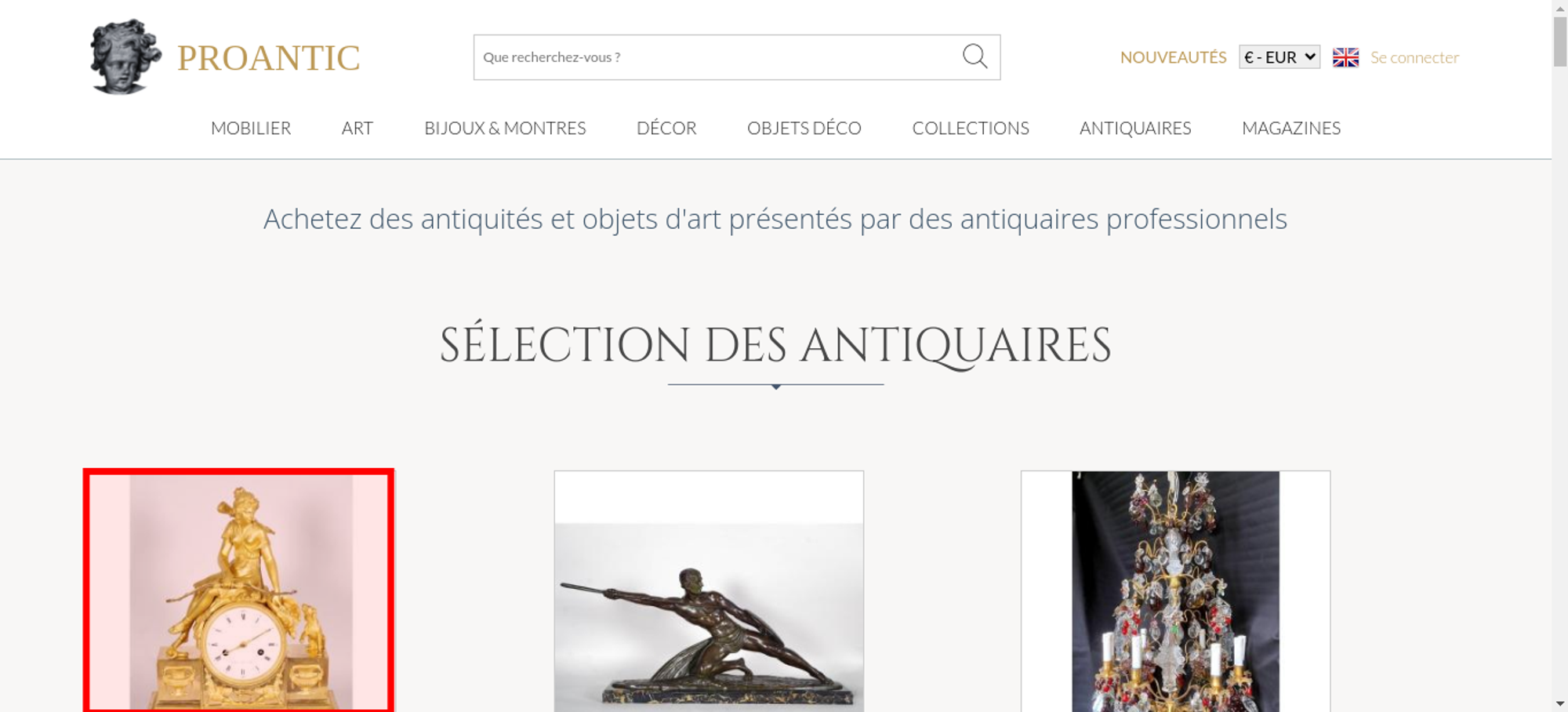
Task: Open the NOUVEAUTÉS link
Action: tap(1173, 57)
